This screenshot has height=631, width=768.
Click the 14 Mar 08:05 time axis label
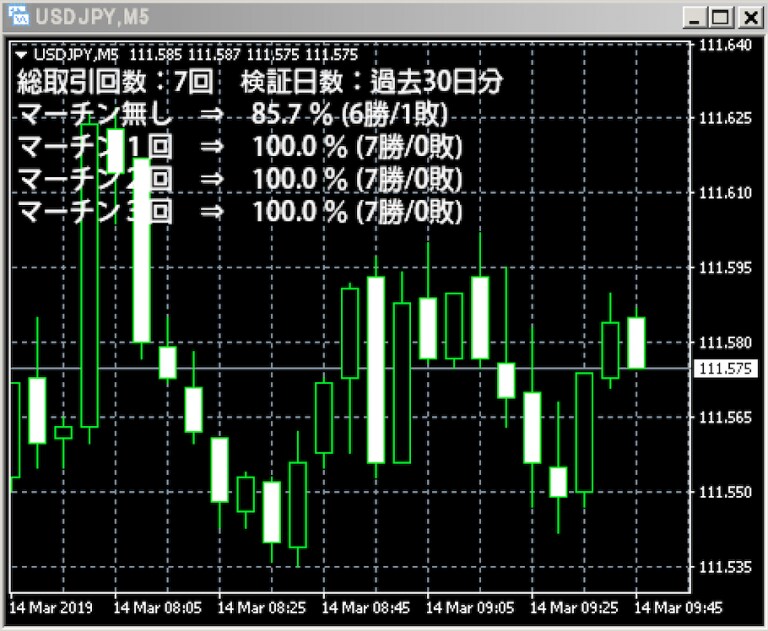(157, 608)
